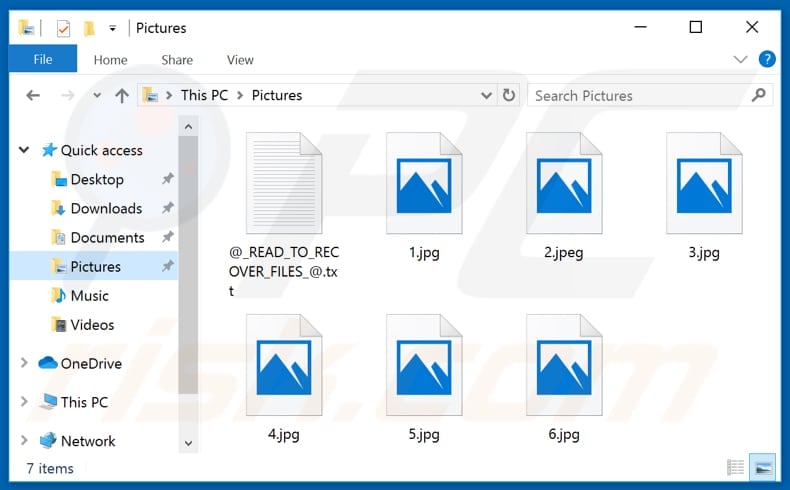Switch to large icons view layout

tap(762, 467)
